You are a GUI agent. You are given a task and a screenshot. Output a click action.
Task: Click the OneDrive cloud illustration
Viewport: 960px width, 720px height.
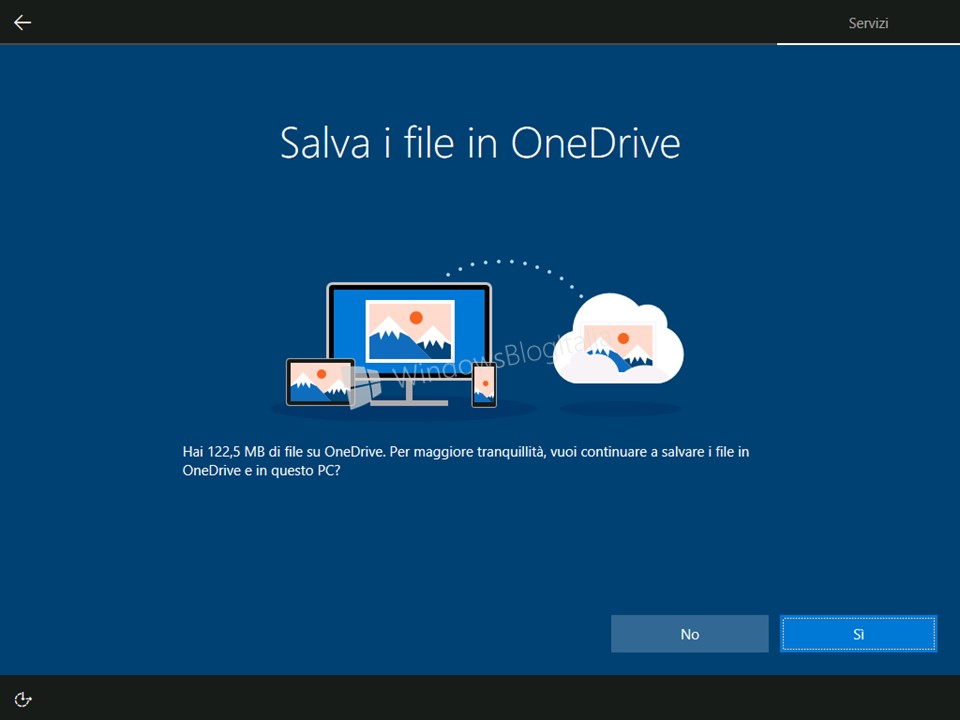click(618, 339)
